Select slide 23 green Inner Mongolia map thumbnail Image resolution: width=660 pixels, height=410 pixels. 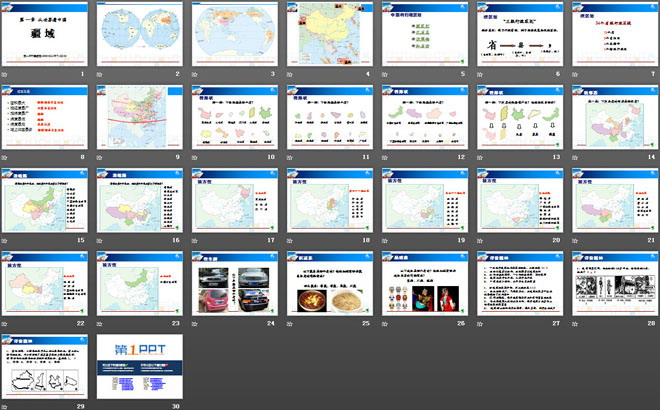pos(140,284)
